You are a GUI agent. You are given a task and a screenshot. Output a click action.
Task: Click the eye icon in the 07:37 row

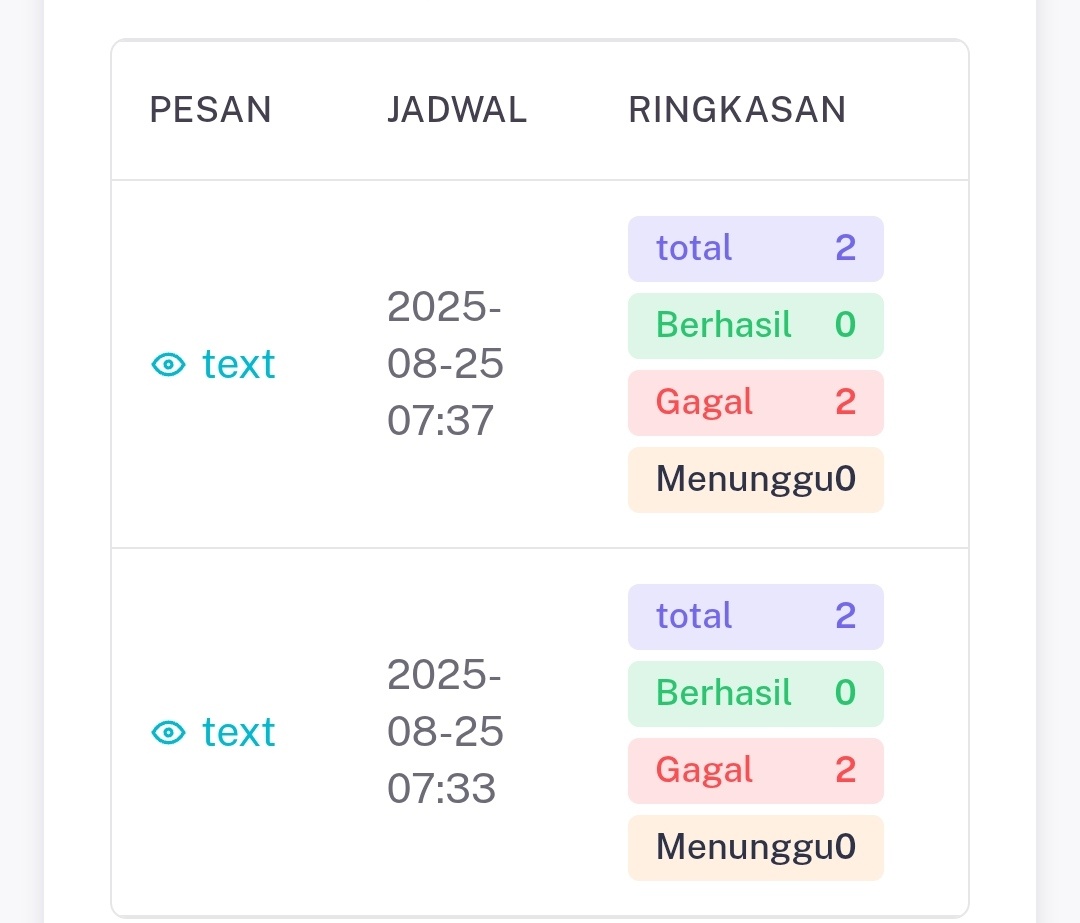tap(168, 364)
